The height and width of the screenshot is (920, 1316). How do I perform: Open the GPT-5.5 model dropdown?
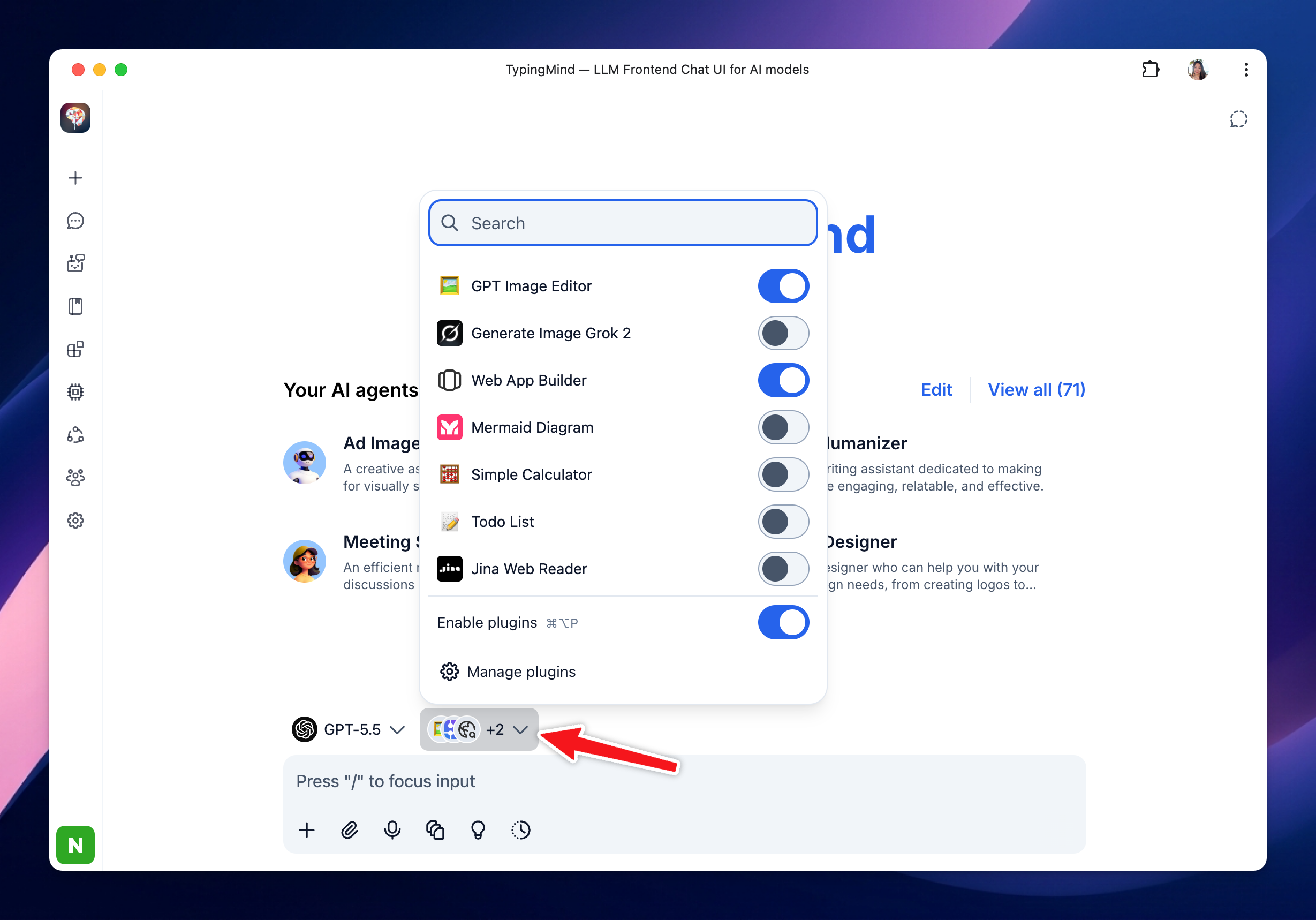coord(349,730)
